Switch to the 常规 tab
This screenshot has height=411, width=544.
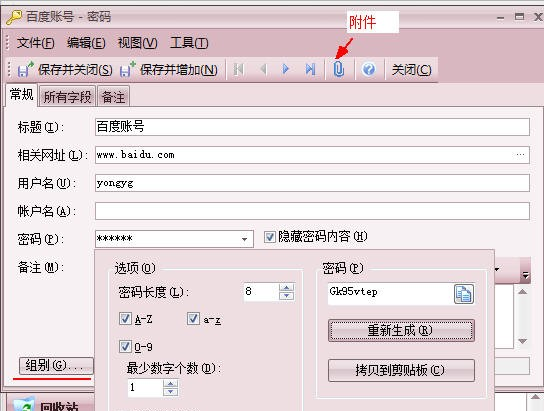22,94
